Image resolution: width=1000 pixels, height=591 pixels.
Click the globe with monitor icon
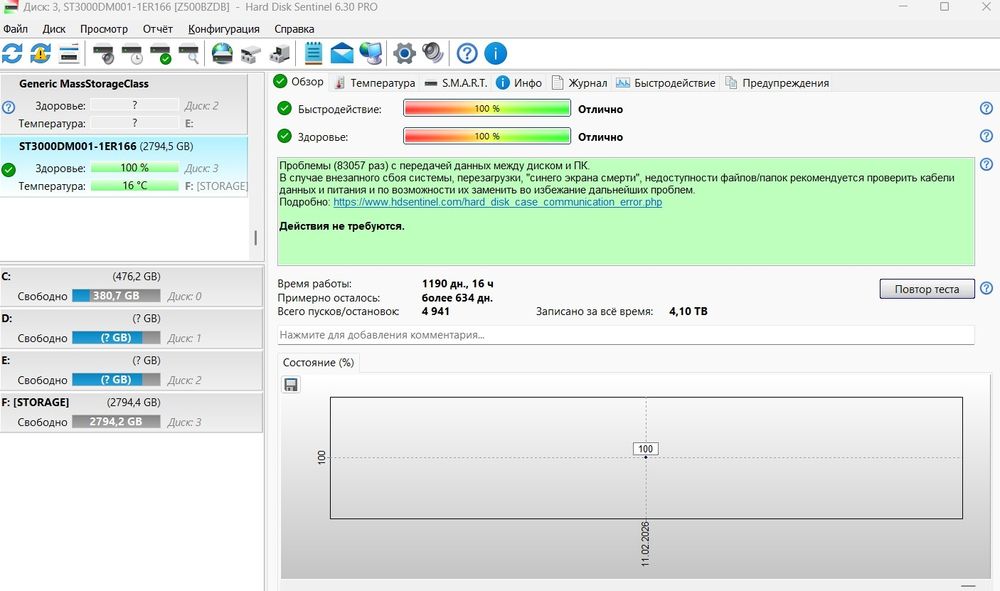coord(371,54)
